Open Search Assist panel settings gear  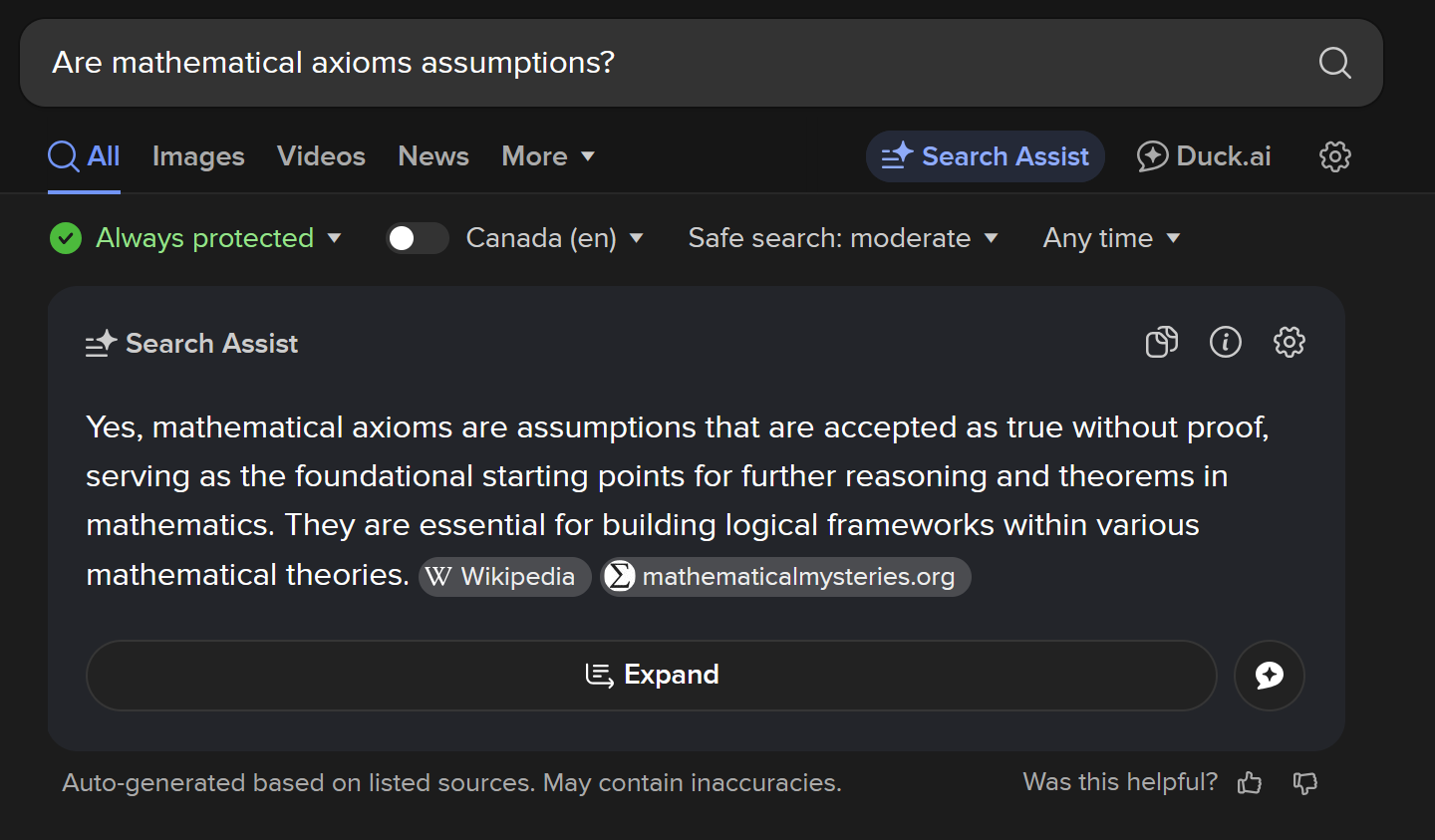coord(1289,343)
